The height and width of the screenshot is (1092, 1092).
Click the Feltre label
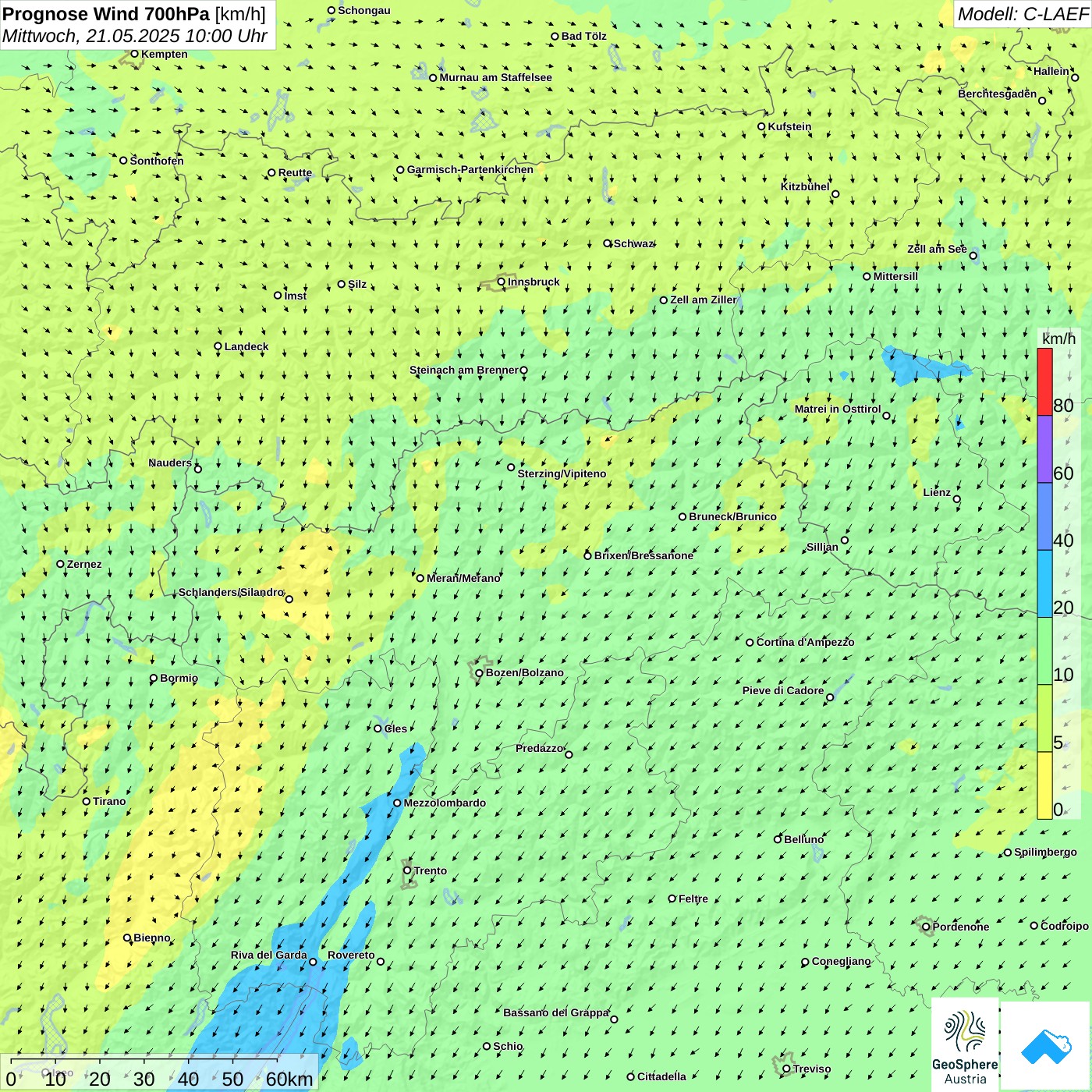pyautogui.click(x=693, y=899)
